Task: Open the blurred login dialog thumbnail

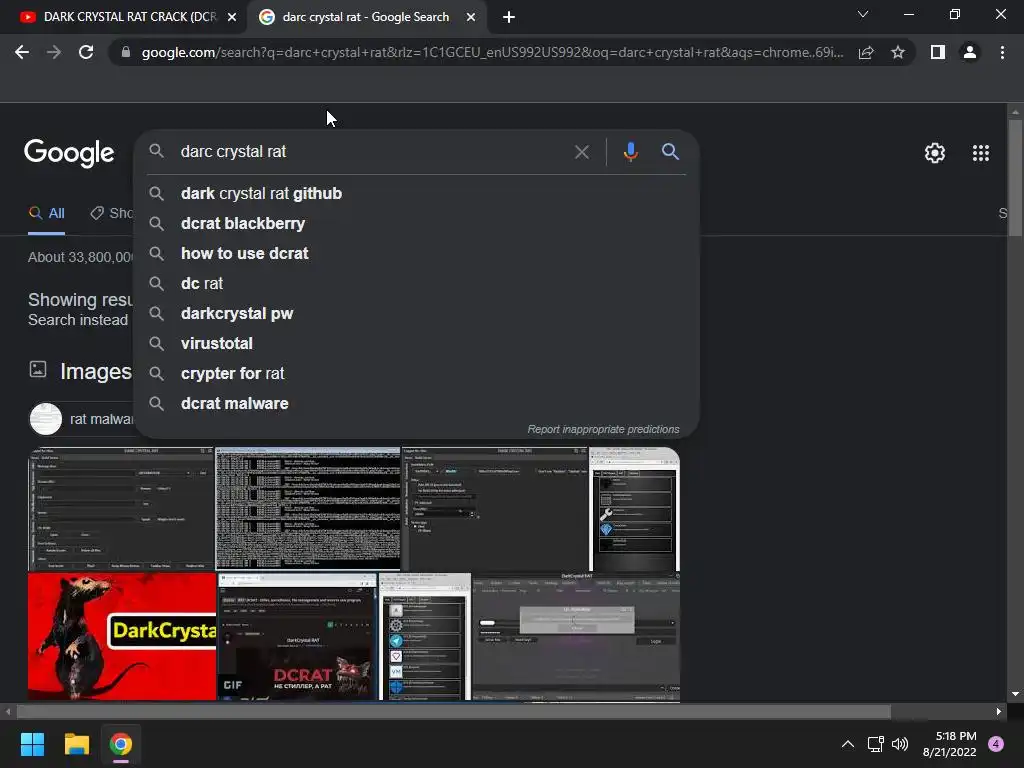Action: 576,636
